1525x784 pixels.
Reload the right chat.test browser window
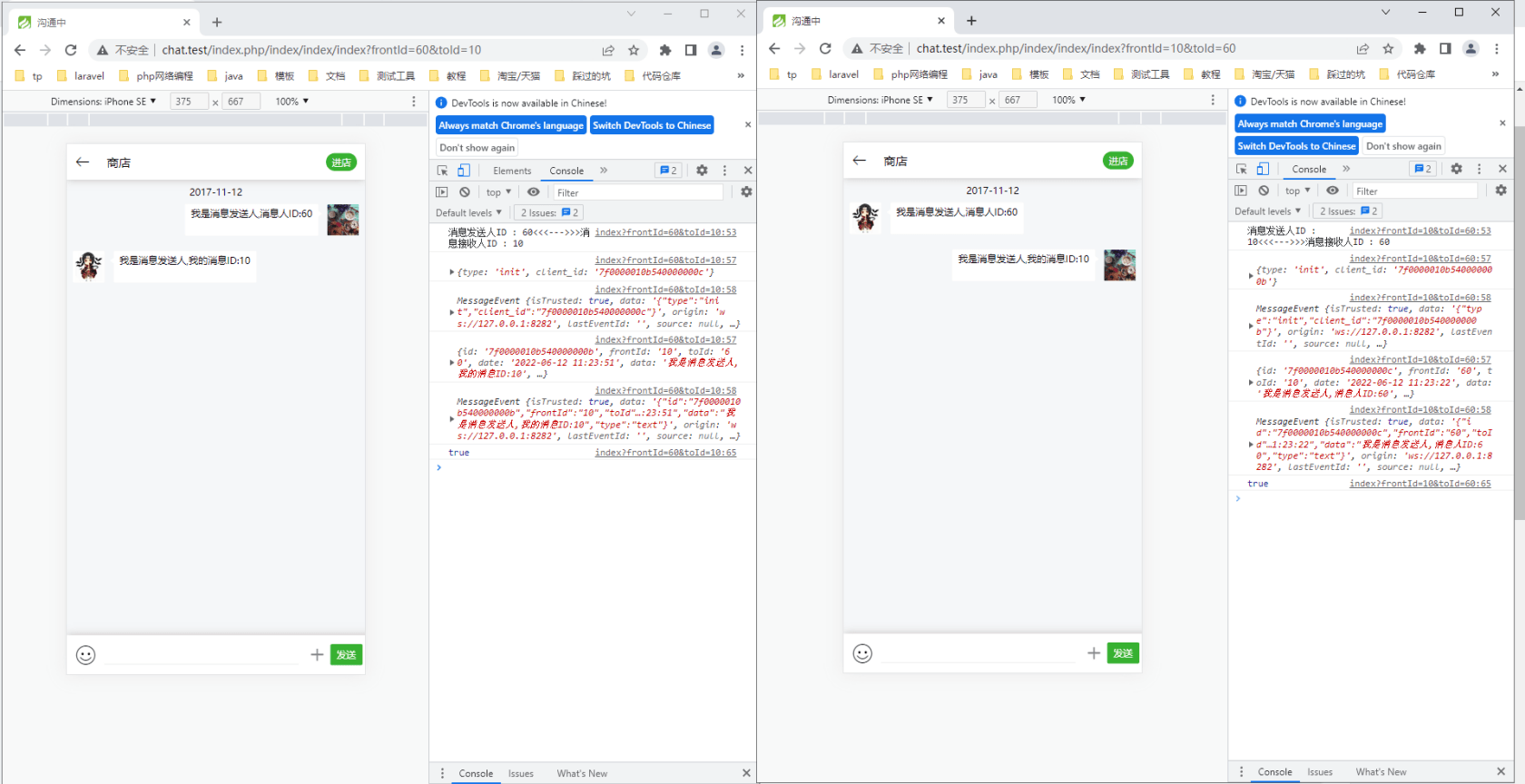point(825,48)
